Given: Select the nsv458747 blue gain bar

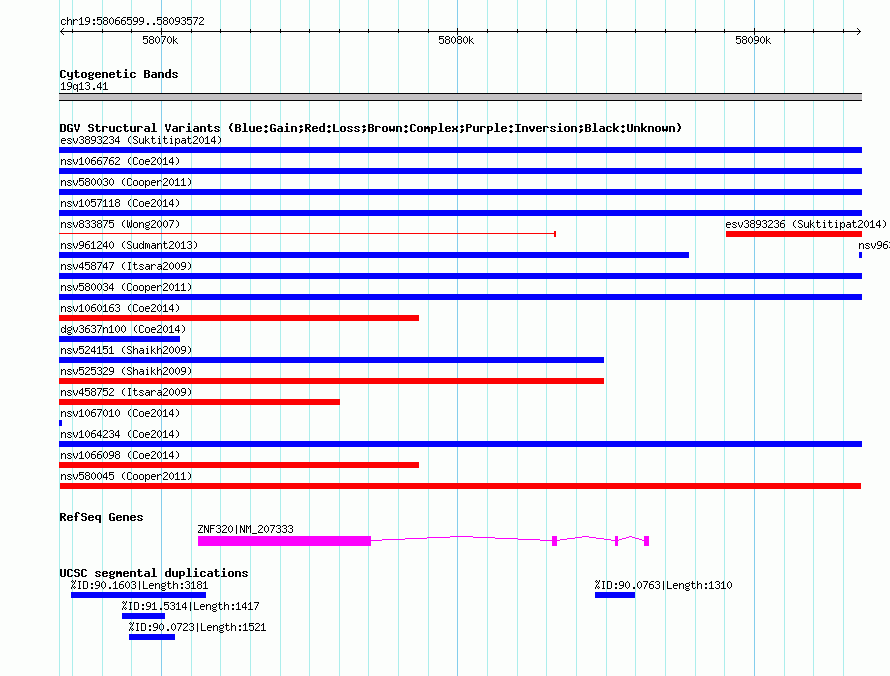Looking at the screenshot, I should (x=460, y=276).
